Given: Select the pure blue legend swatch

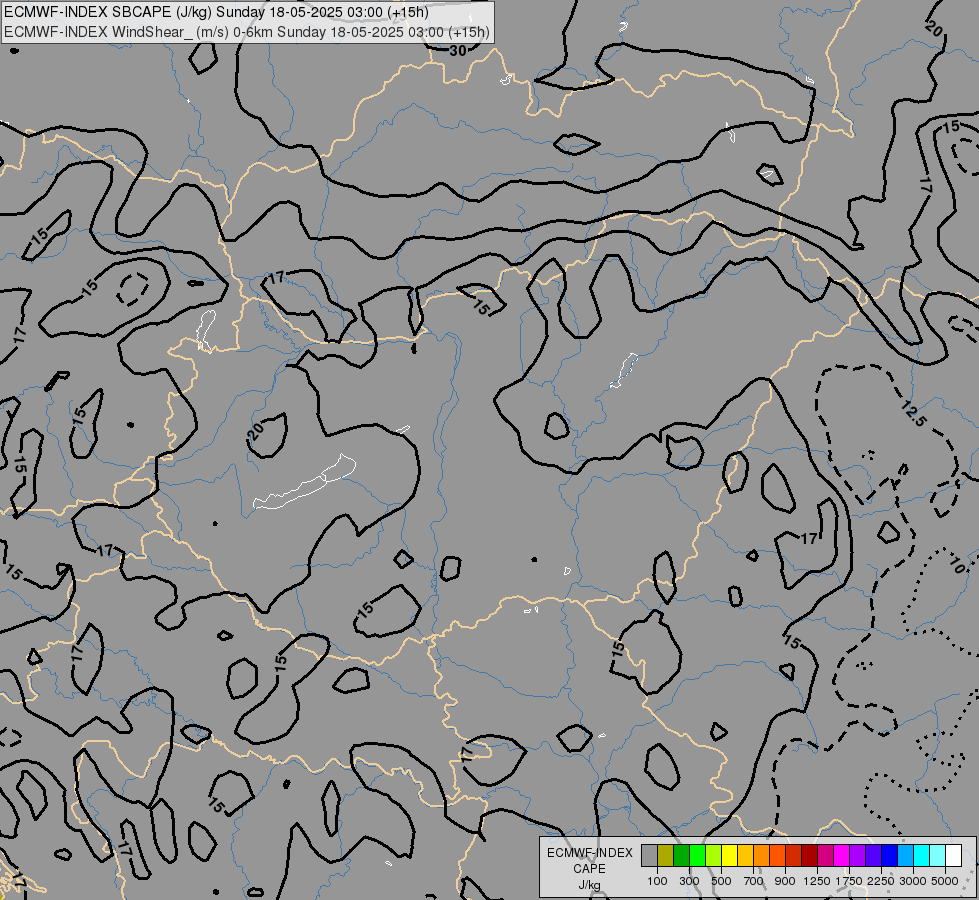Looking at the screenshot, I should tap(890, 855).
